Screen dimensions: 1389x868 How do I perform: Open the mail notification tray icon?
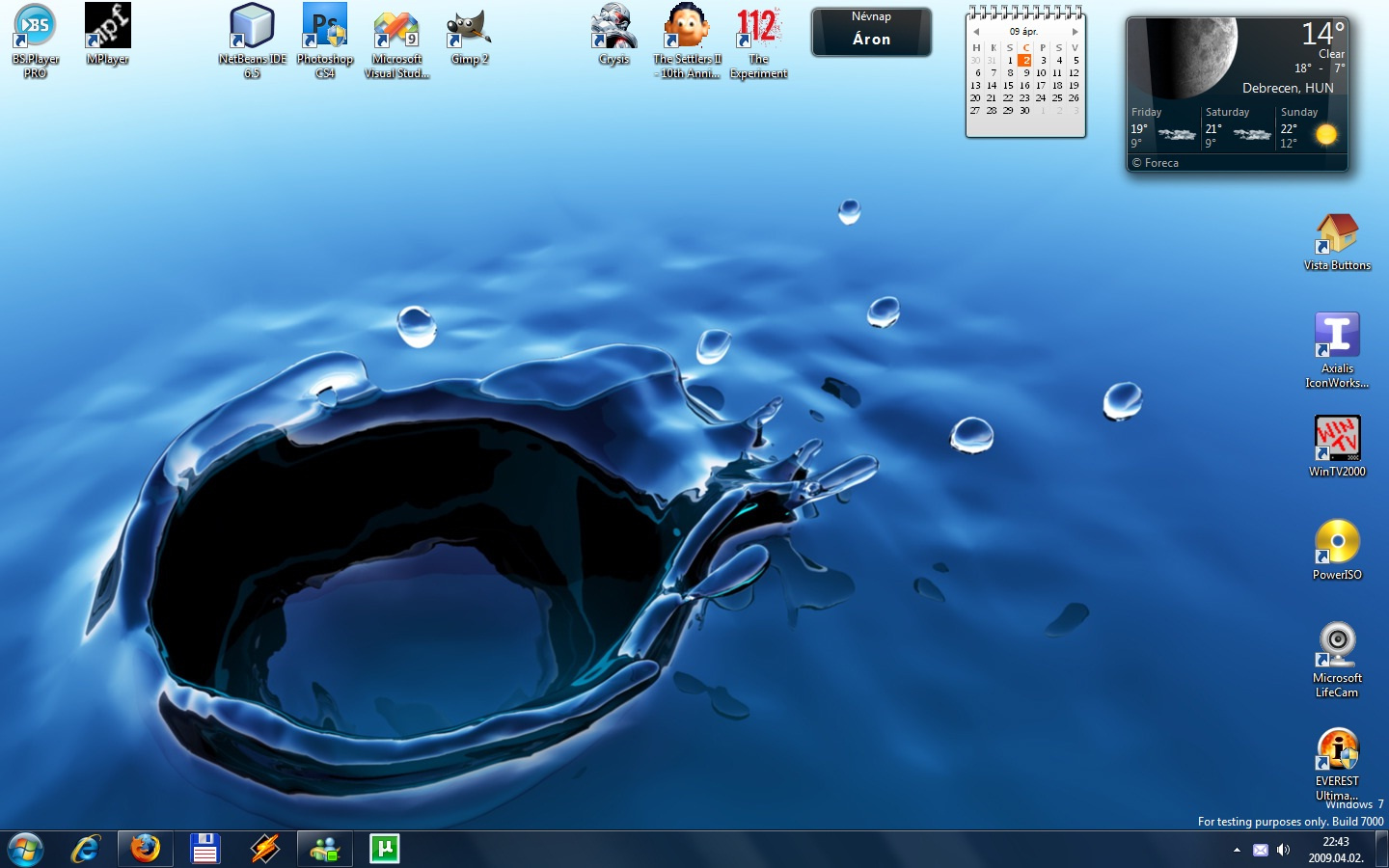pyautogui.click(x=1260, y=850)
